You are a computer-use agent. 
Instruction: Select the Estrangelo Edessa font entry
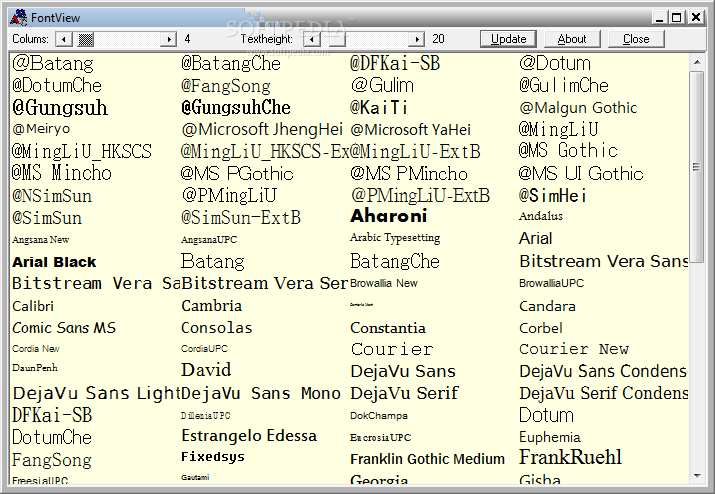pyautogui.click(x=249, y=436)
